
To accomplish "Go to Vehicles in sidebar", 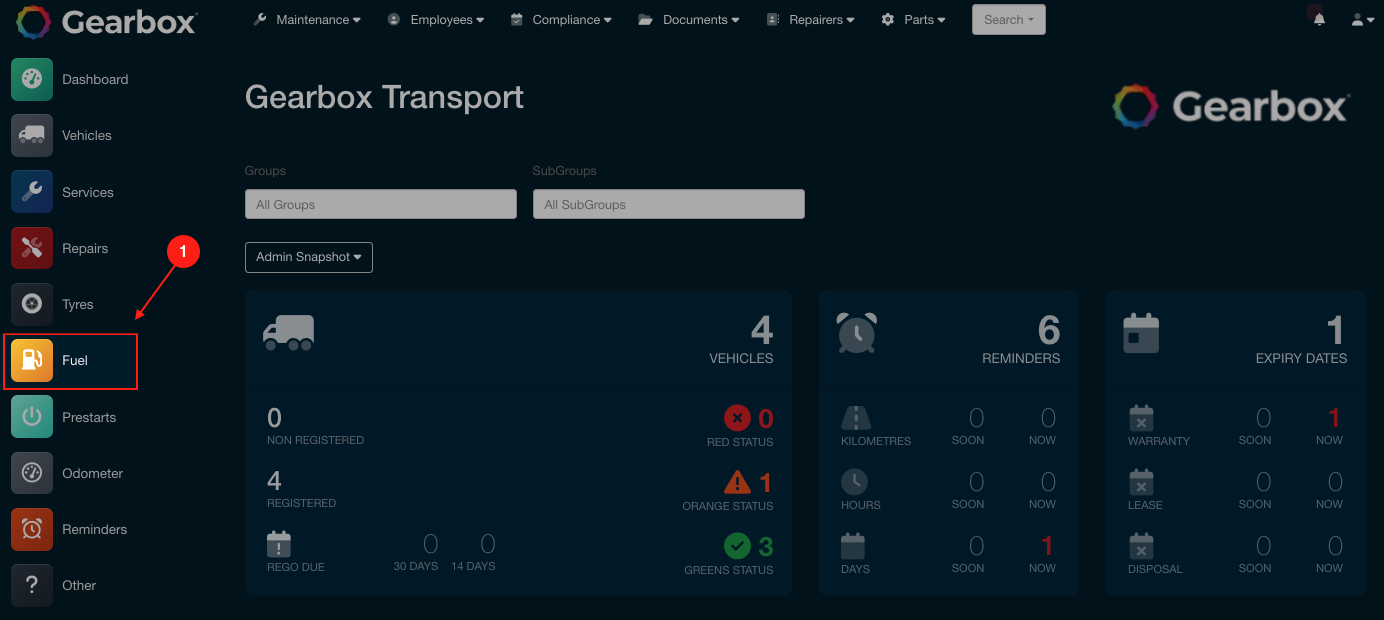I will 87,135.
